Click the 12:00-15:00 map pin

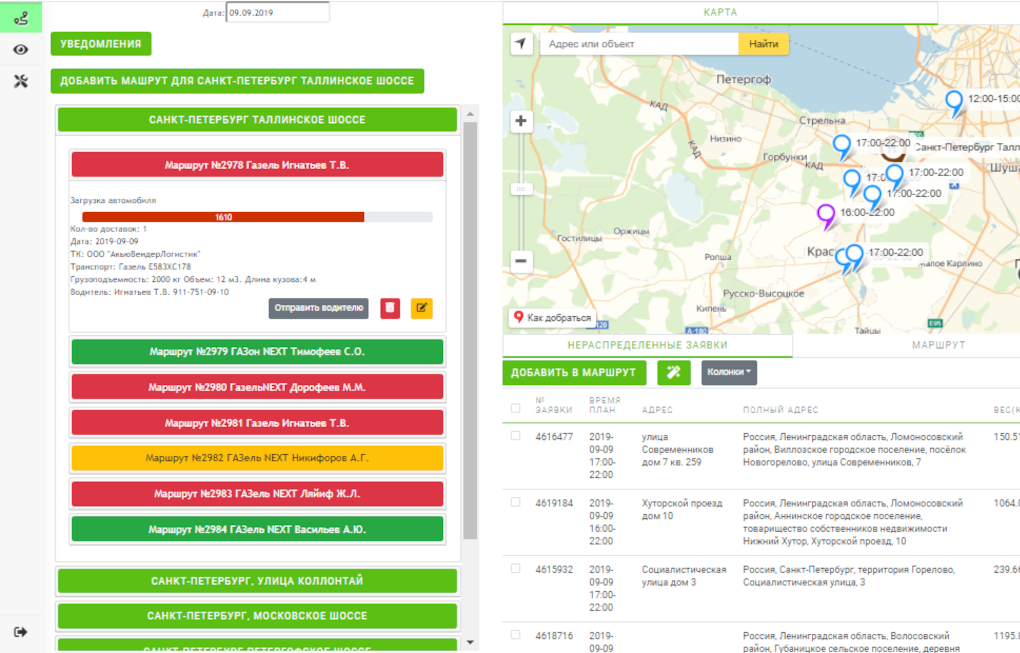coord(954,103)
